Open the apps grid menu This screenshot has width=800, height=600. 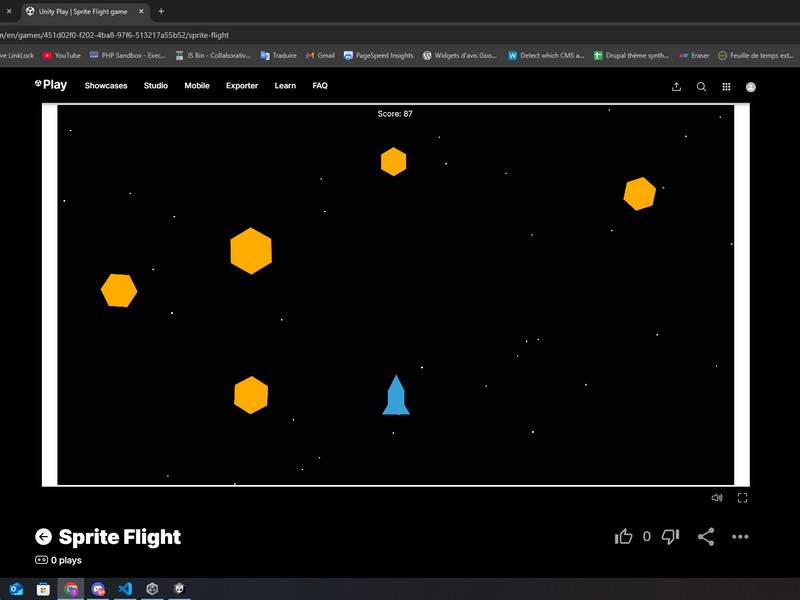click(x=726, y=87)
